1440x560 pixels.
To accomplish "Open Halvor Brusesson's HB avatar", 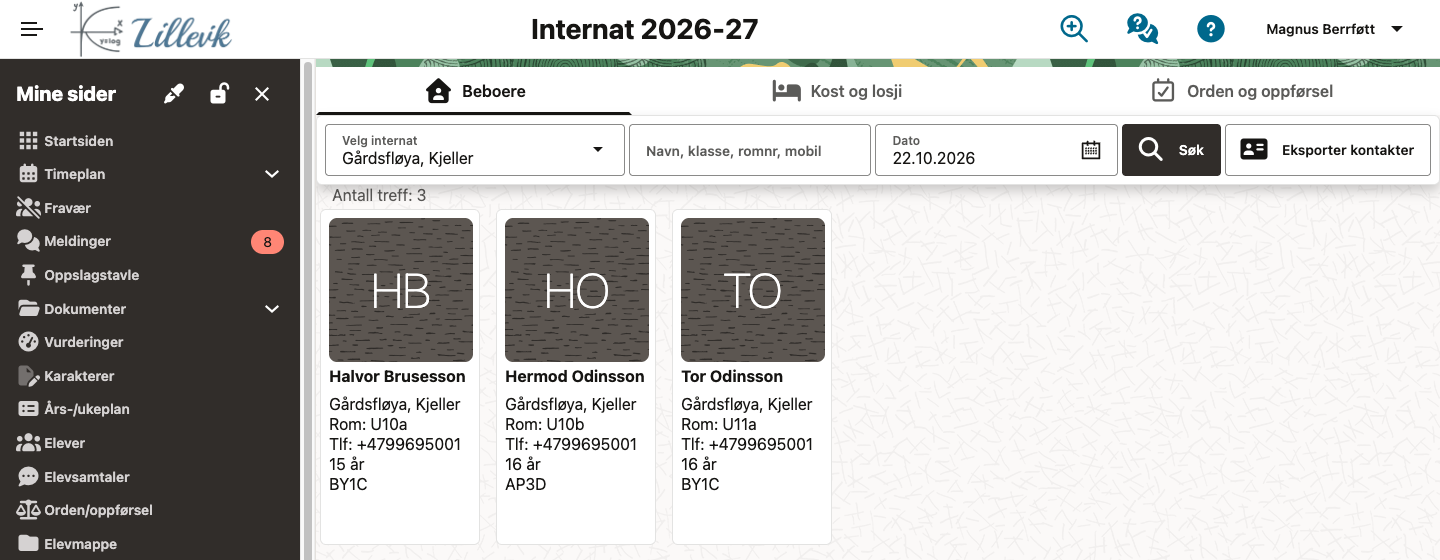I will tap(401, 290).
